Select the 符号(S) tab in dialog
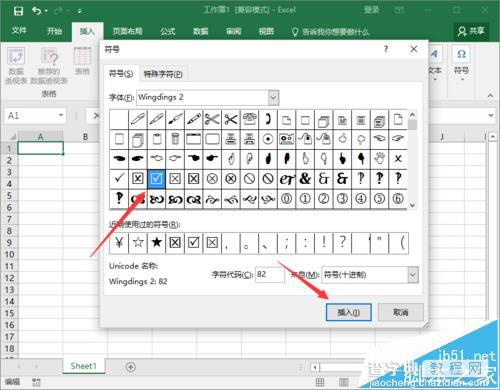The image size is (500, 390). pyautogui.click(x=121, y=73)
